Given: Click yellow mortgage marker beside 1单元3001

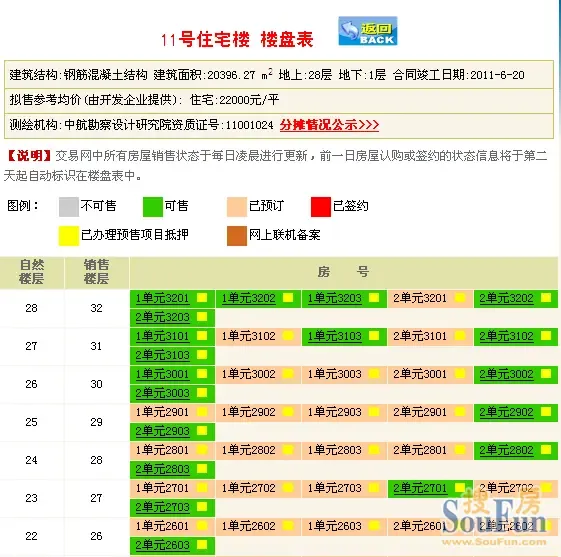Looking at the screenshot, I should tap(202, 373).
